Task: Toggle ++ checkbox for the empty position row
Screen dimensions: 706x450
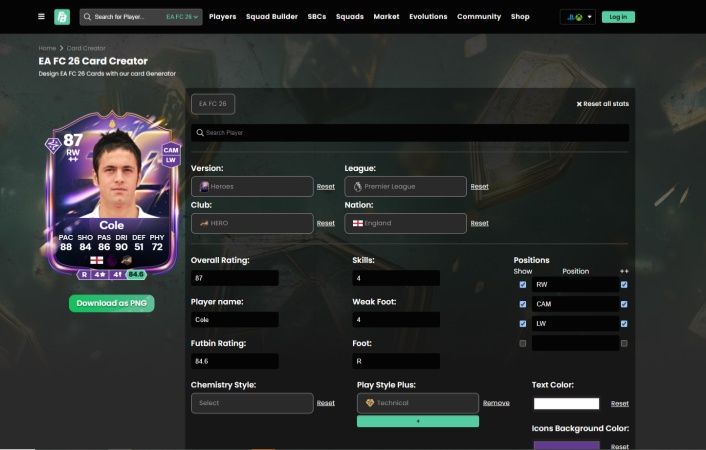Action: tap(624, 344)
